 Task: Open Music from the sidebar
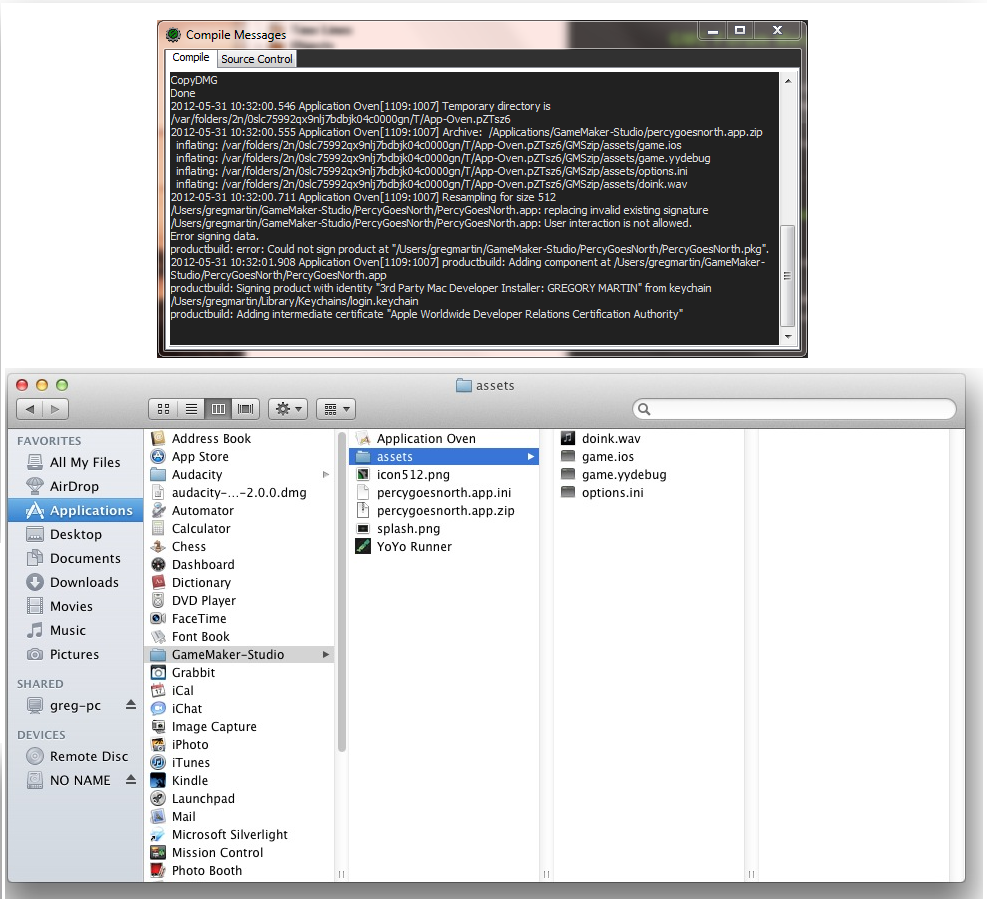(x=76, y=630)
